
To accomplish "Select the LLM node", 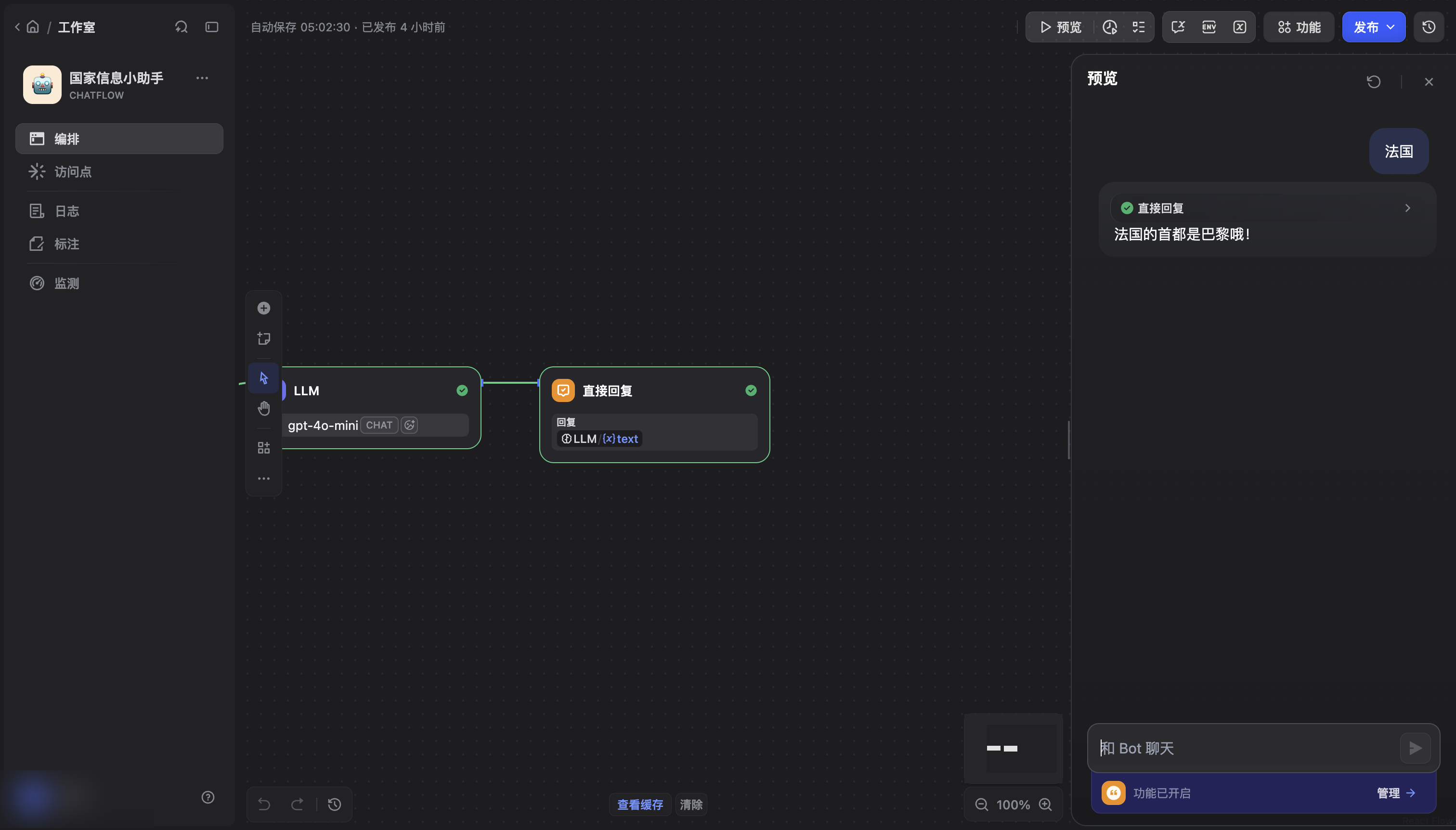I will (x=380, y=408).
